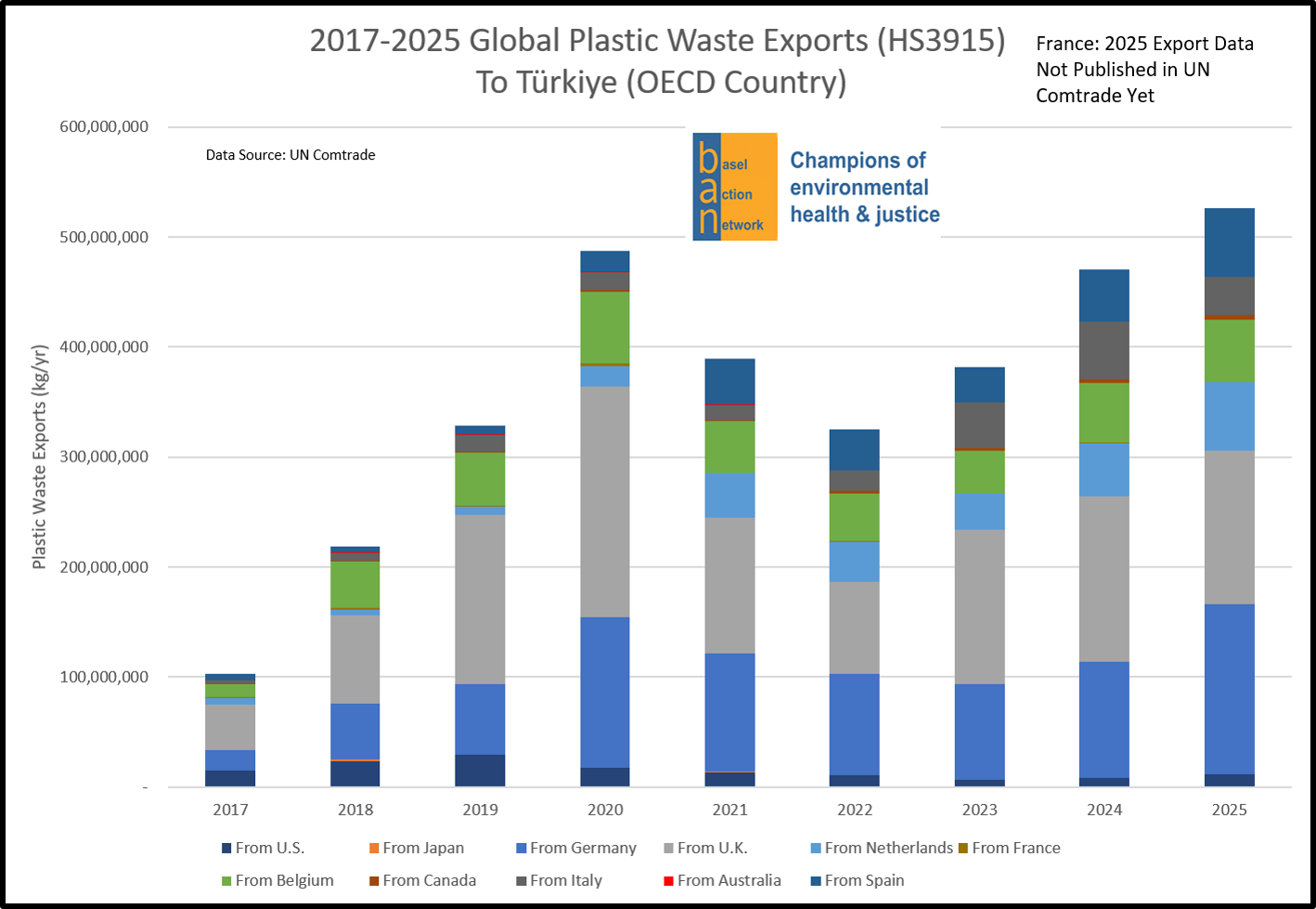Select the 'From Germany' legend entry

tap(576, 849)
